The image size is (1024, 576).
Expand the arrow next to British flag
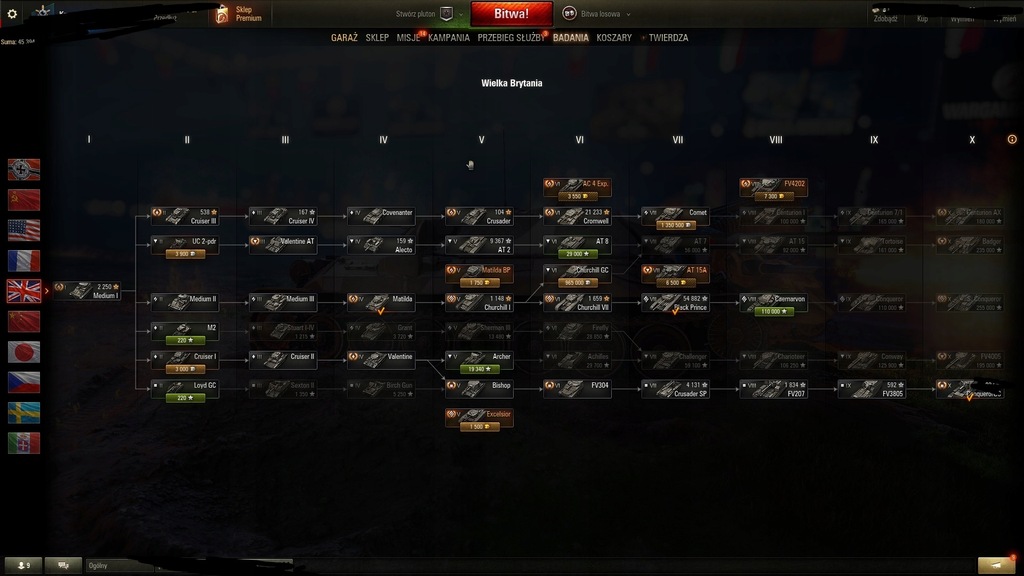[46, 291]
